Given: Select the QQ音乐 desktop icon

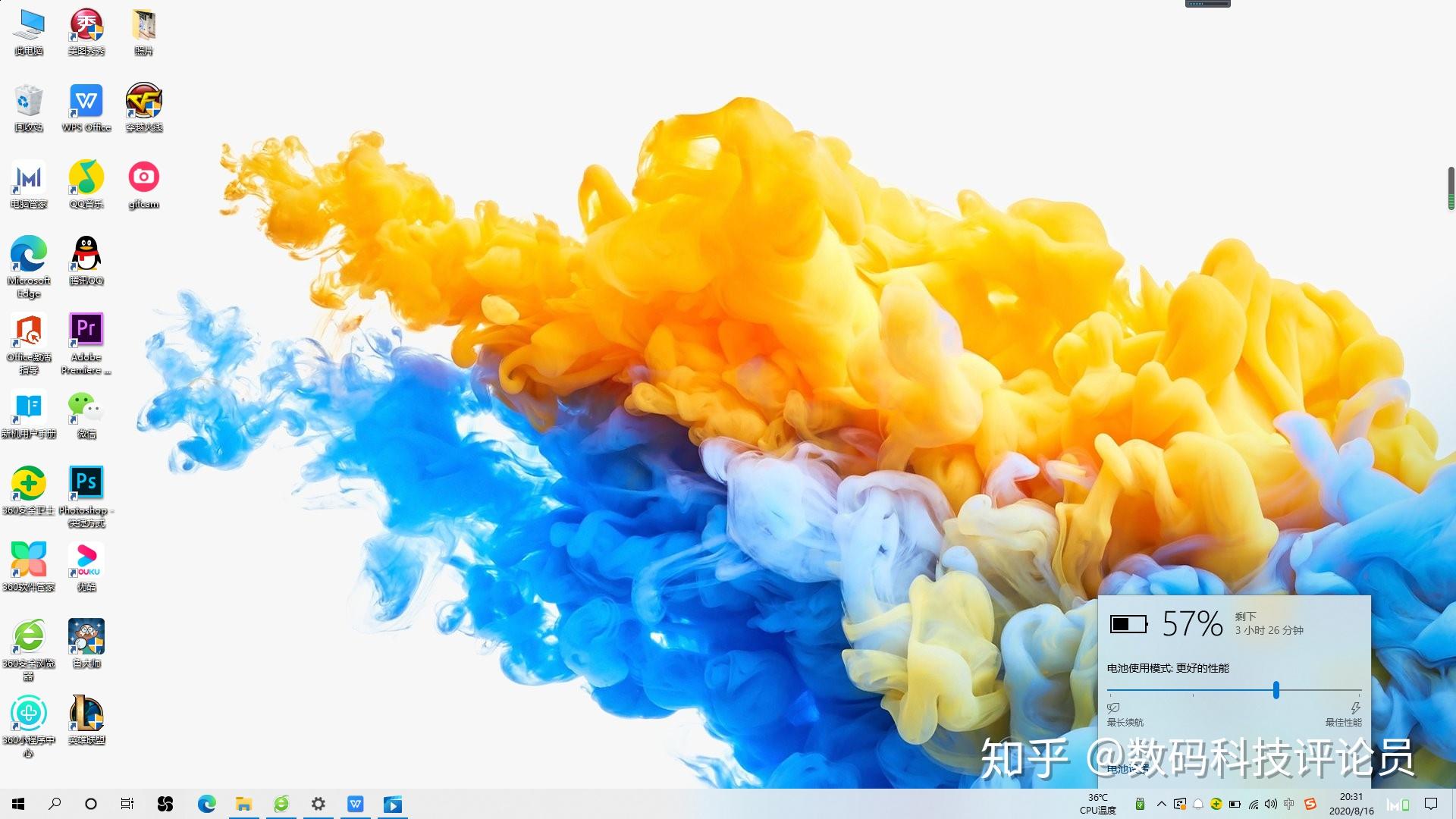Looking at the screenshot, I should coord(86,186).
